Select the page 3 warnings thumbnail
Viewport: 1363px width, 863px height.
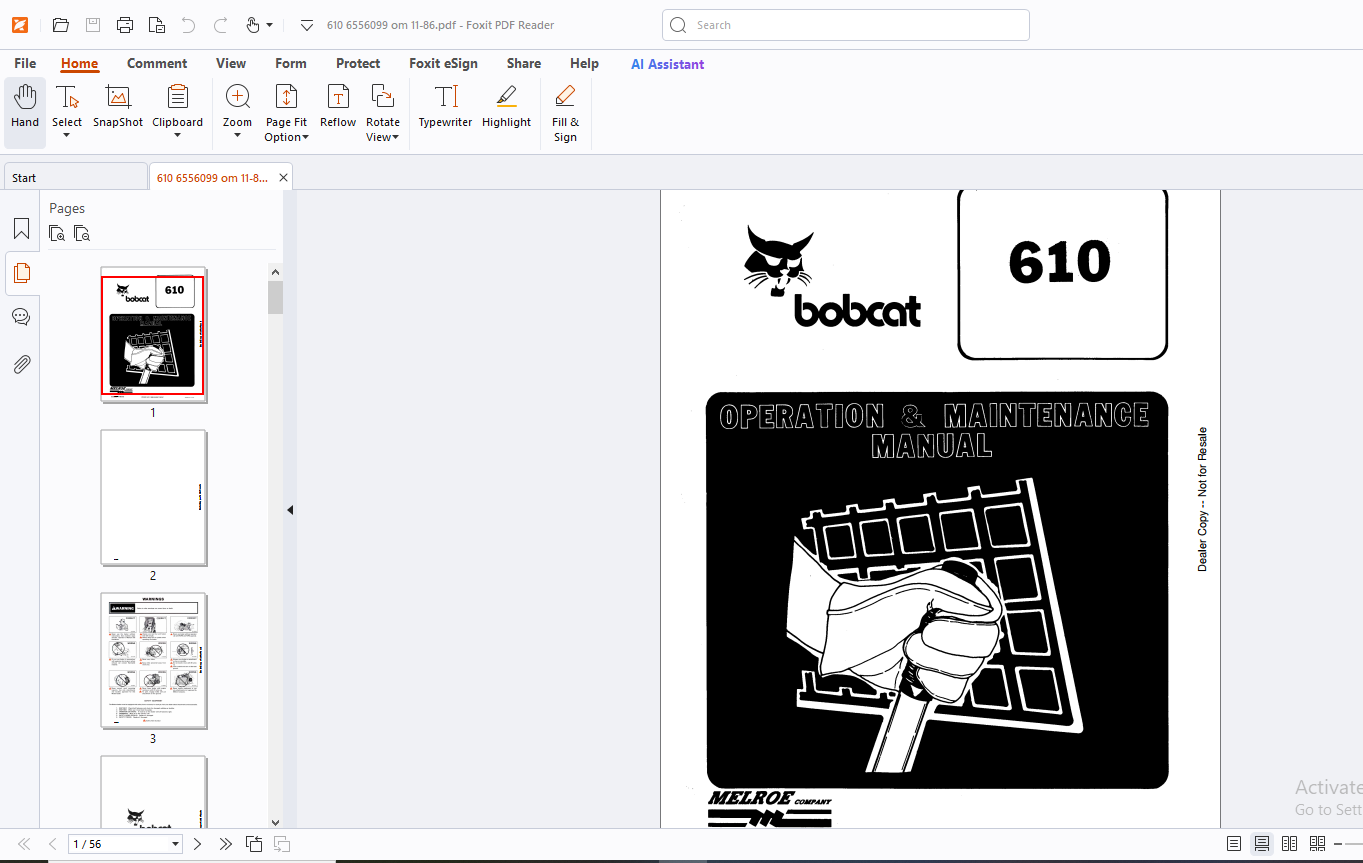[x=153, y=661]
